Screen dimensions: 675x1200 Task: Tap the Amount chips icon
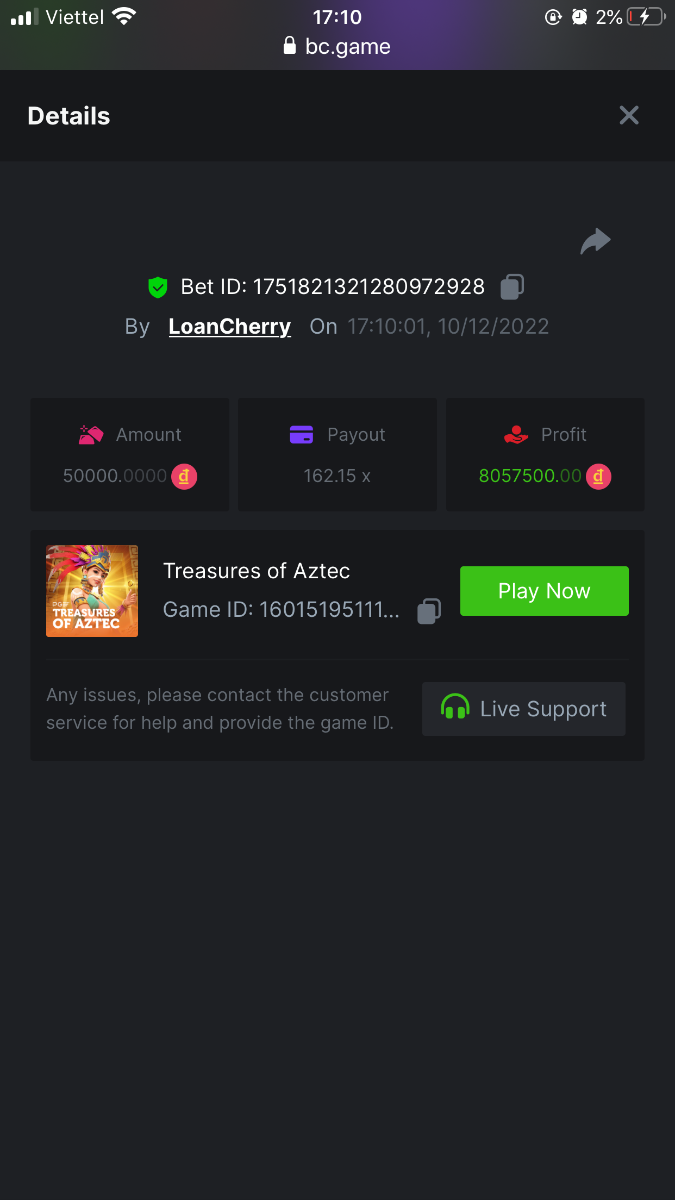click(91, 435)
